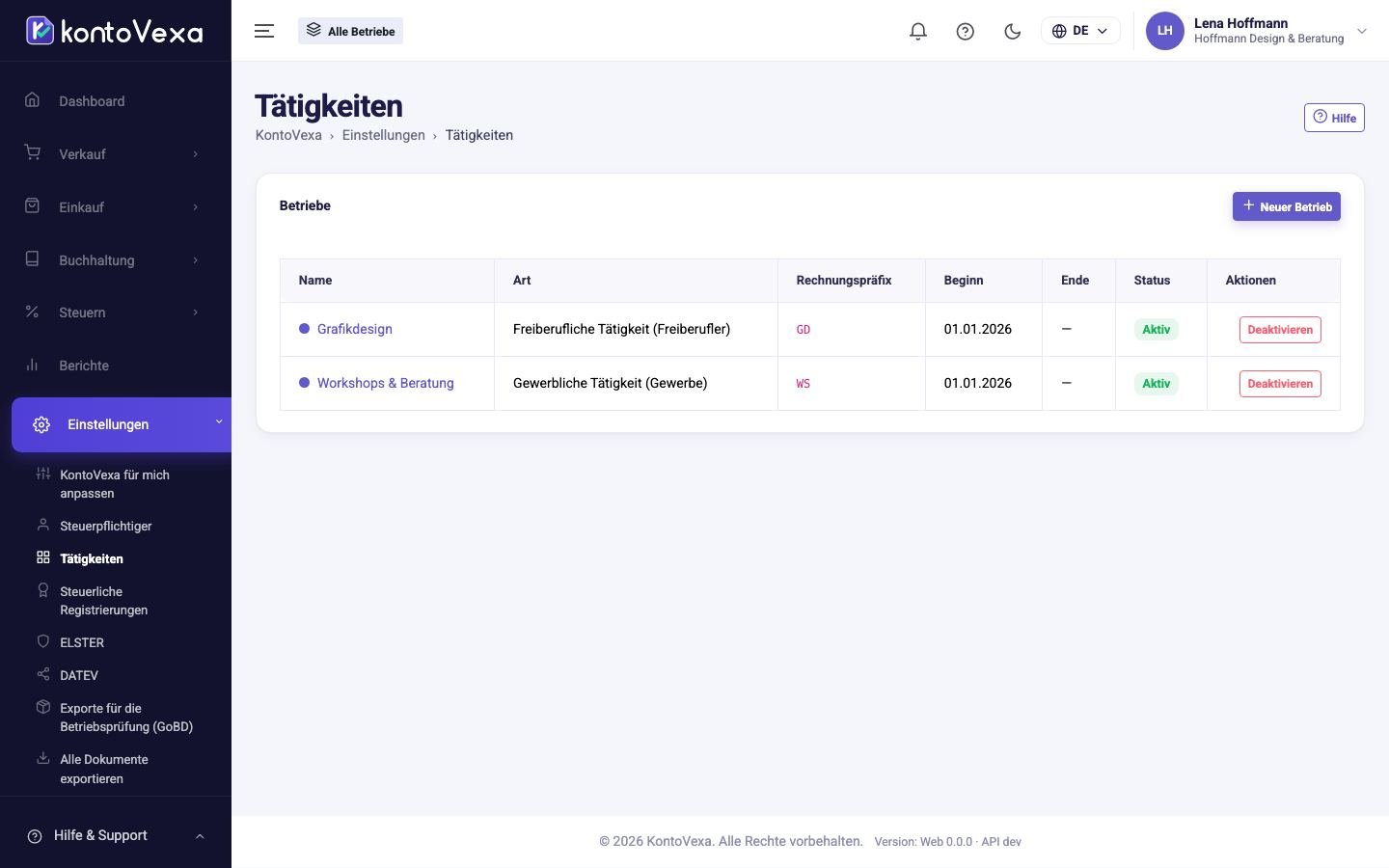Expand the Buchhaltung sidebar menu

[116, 260]
